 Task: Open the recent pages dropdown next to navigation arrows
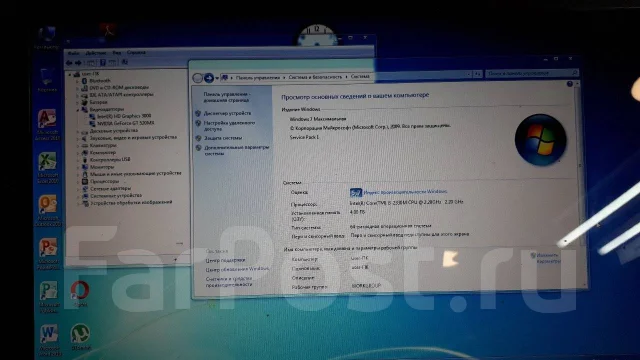coord(217,78)
